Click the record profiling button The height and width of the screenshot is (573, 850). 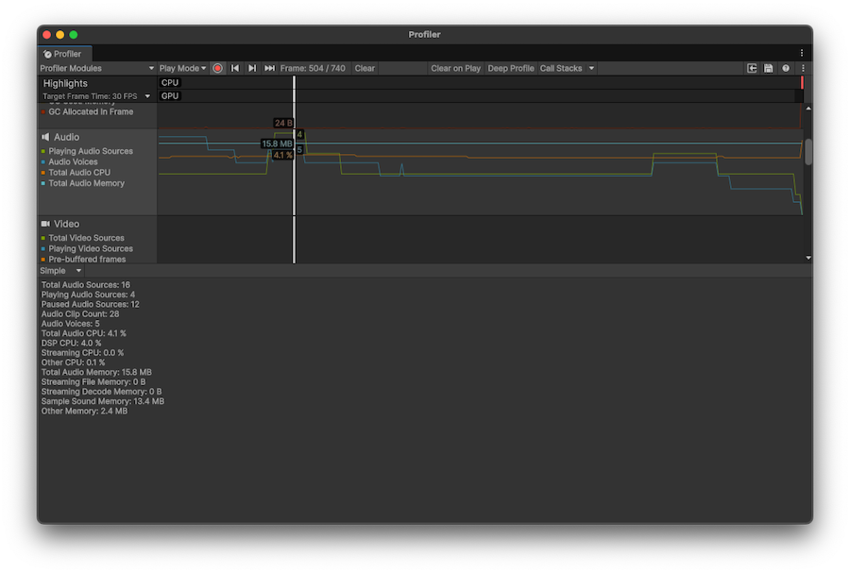(218, 68)
